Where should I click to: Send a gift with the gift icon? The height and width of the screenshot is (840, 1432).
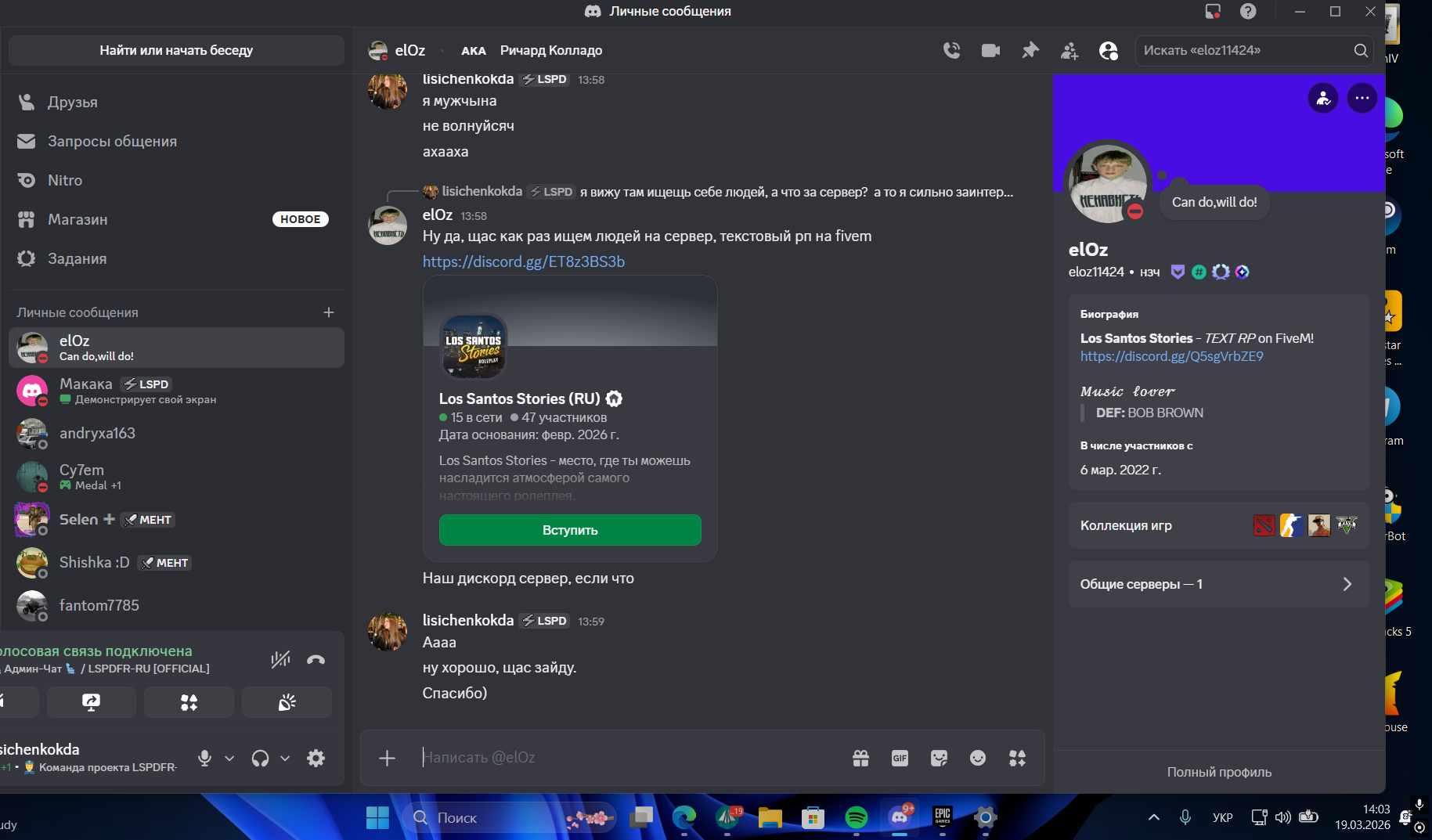860,758
